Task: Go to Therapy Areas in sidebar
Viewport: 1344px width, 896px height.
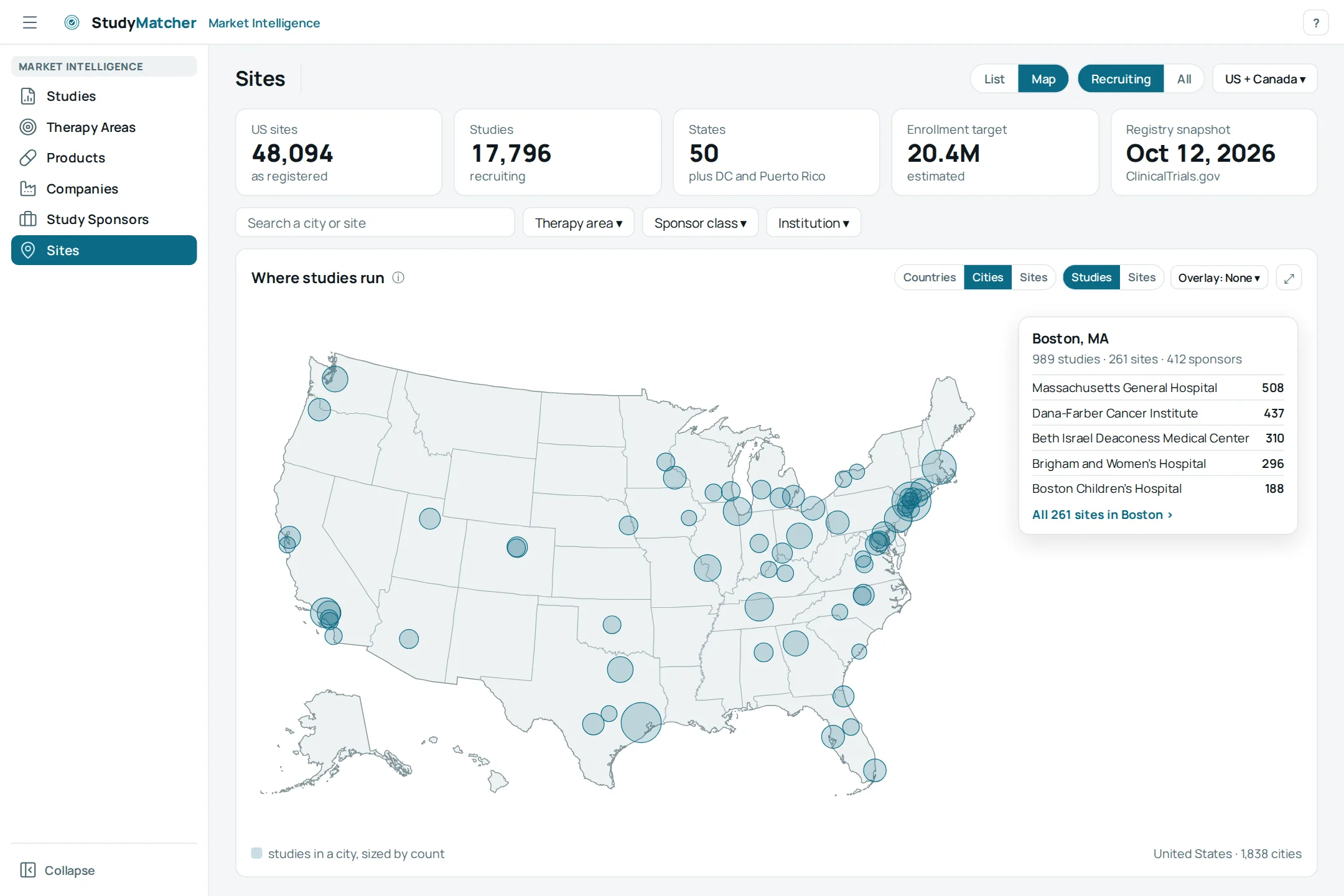Action: (x=104, y=127)
